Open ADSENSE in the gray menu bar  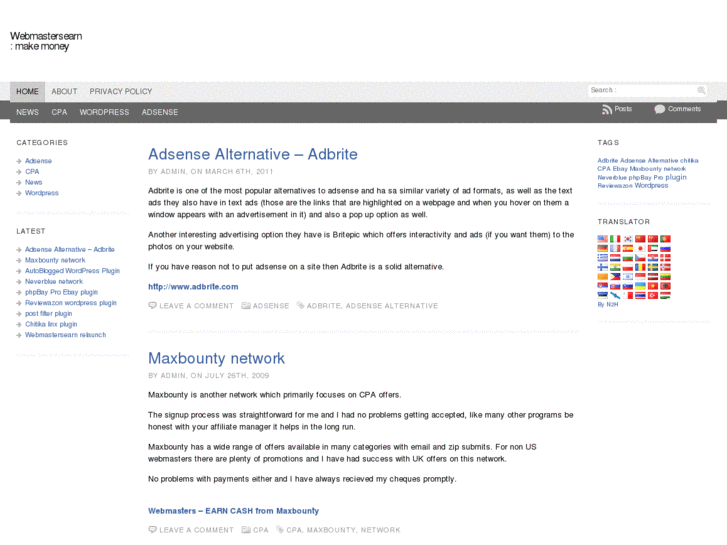point(160,112)
